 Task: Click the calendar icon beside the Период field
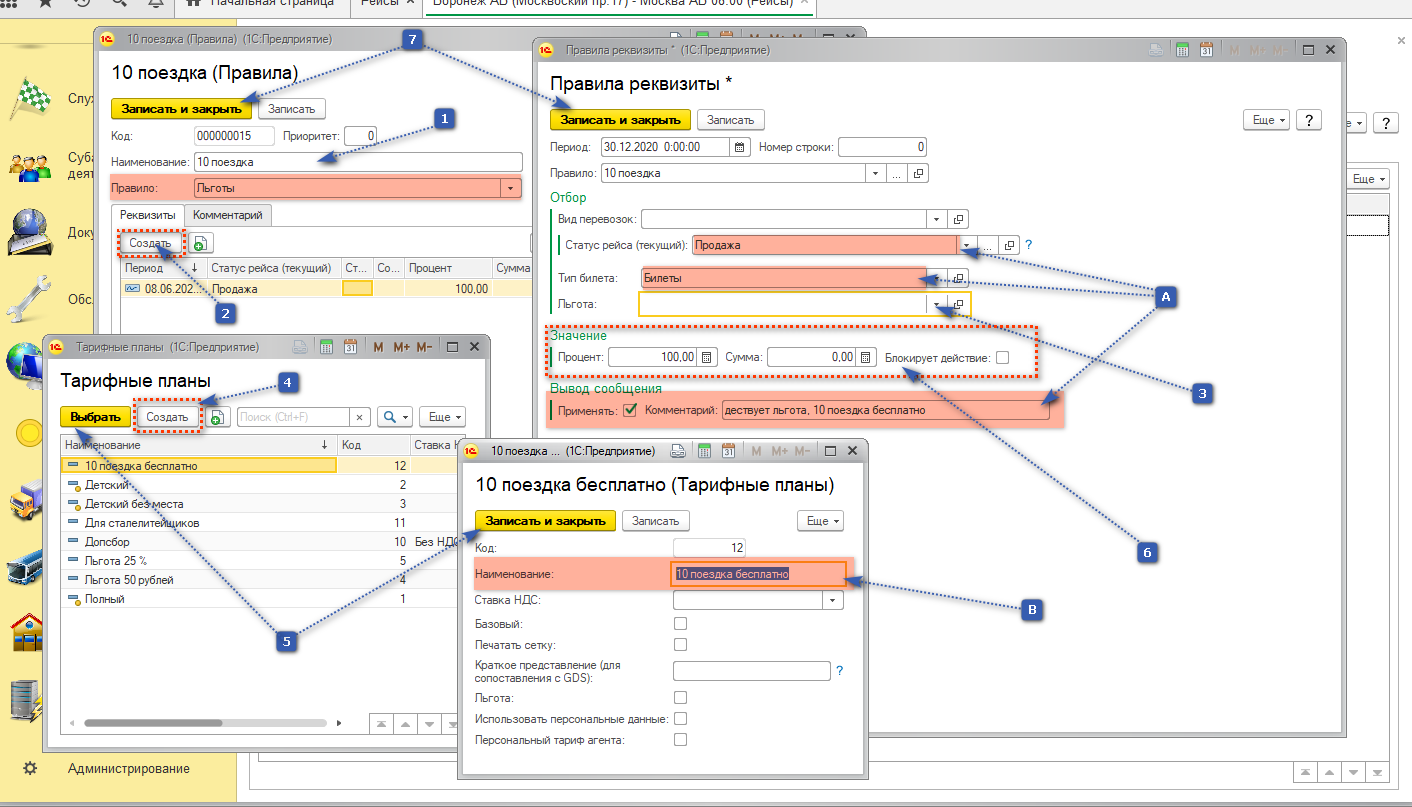tap(740, 147)
